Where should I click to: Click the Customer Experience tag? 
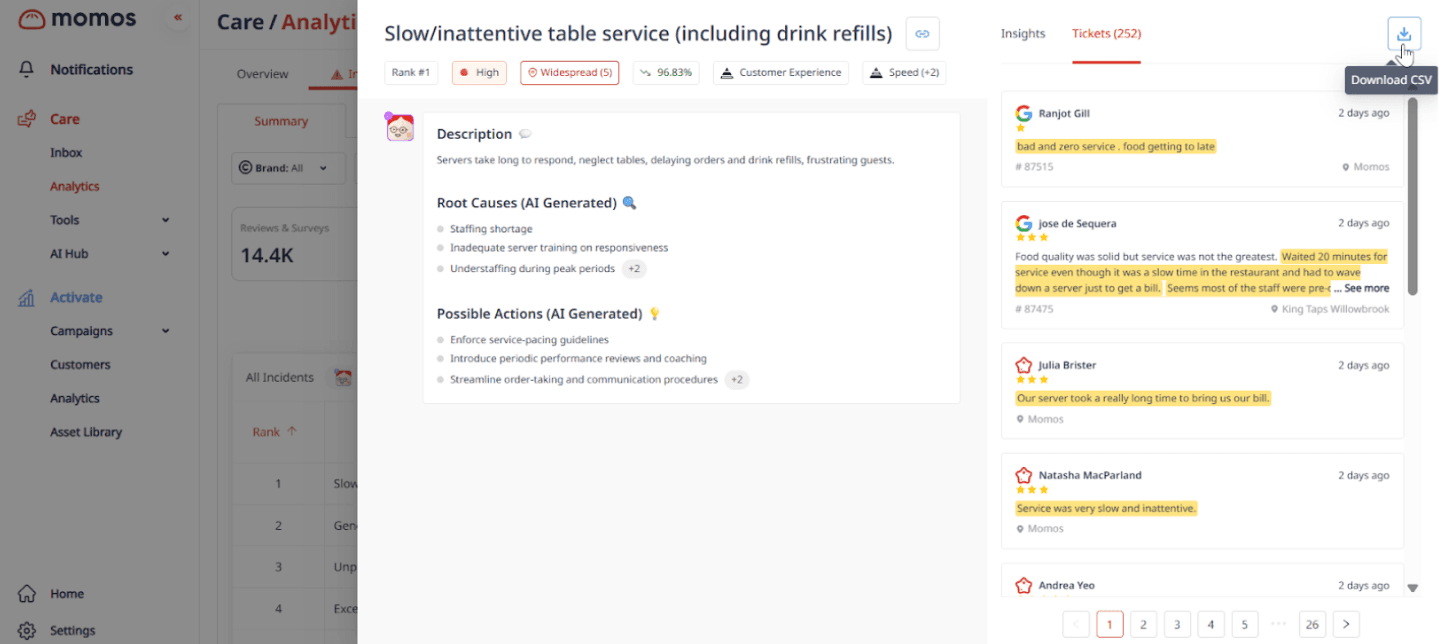pyautogui.click(x=780, y=73)
